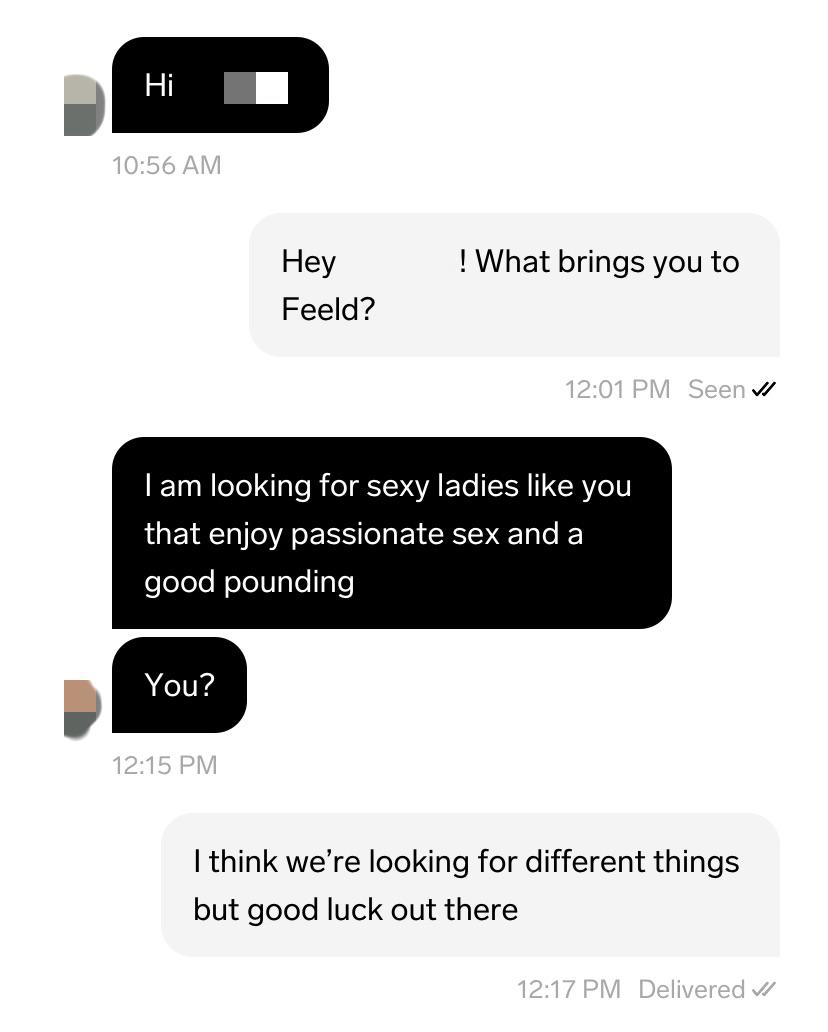This screenshot has width=828, height=1032.
Task: Tap the "I am looking for" message bubble
Action: click(390, 533)
